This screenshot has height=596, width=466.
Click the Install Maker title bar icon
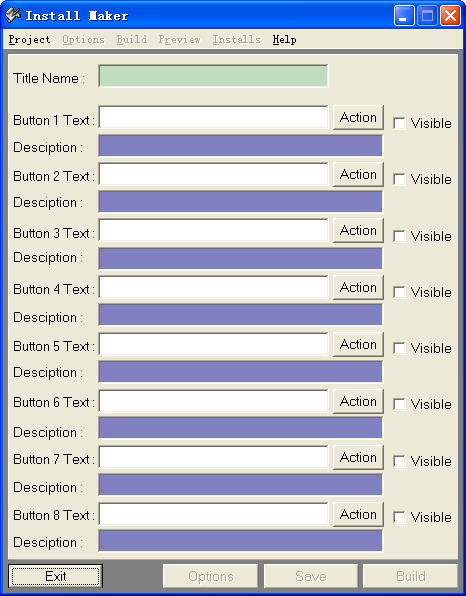click(x=13, y=15)
